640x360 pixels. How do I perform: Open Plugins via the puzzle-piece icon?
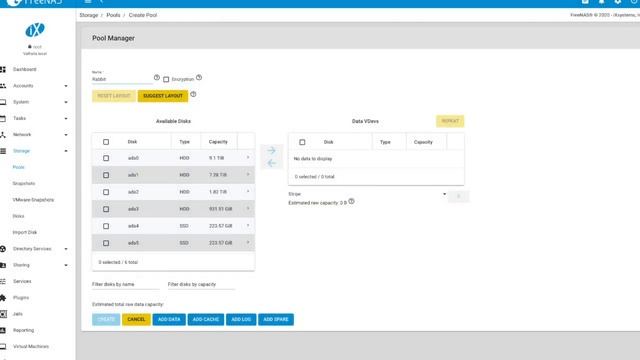click(x=3, y=298)
